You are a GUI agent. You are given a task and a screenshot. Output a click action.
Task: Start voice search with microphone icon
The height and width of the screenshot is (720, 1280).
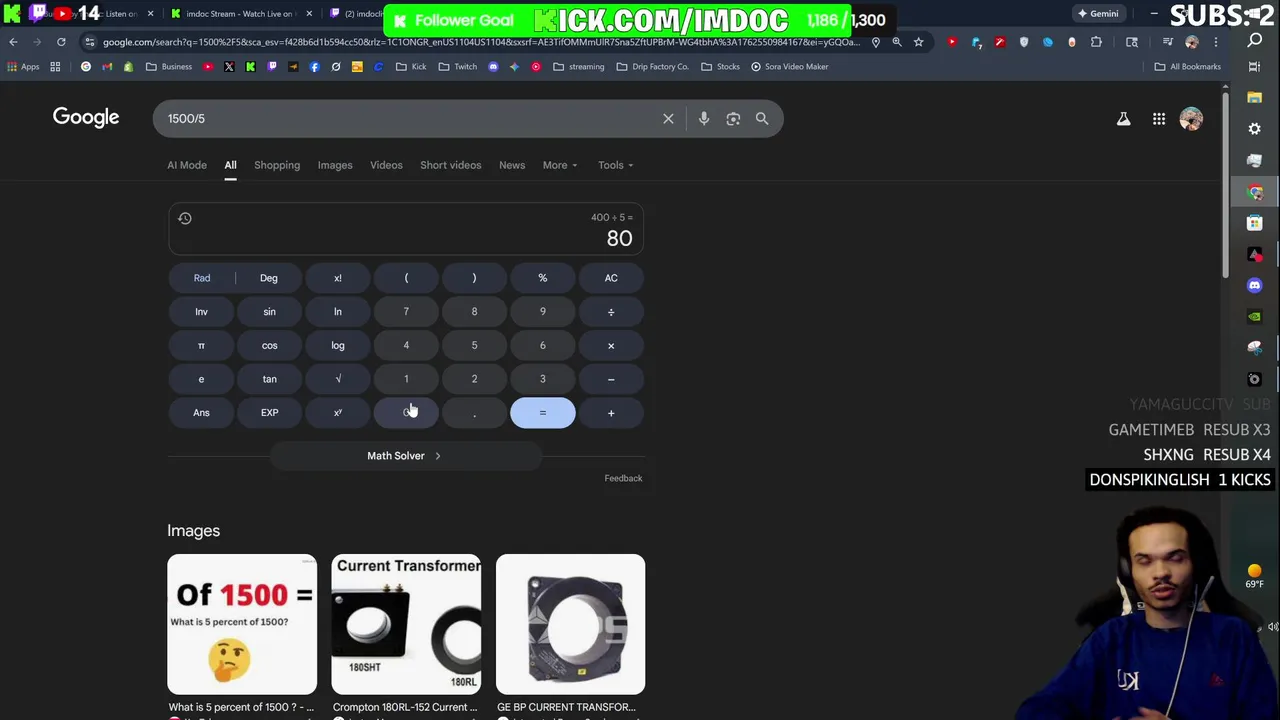click(704, 119)
